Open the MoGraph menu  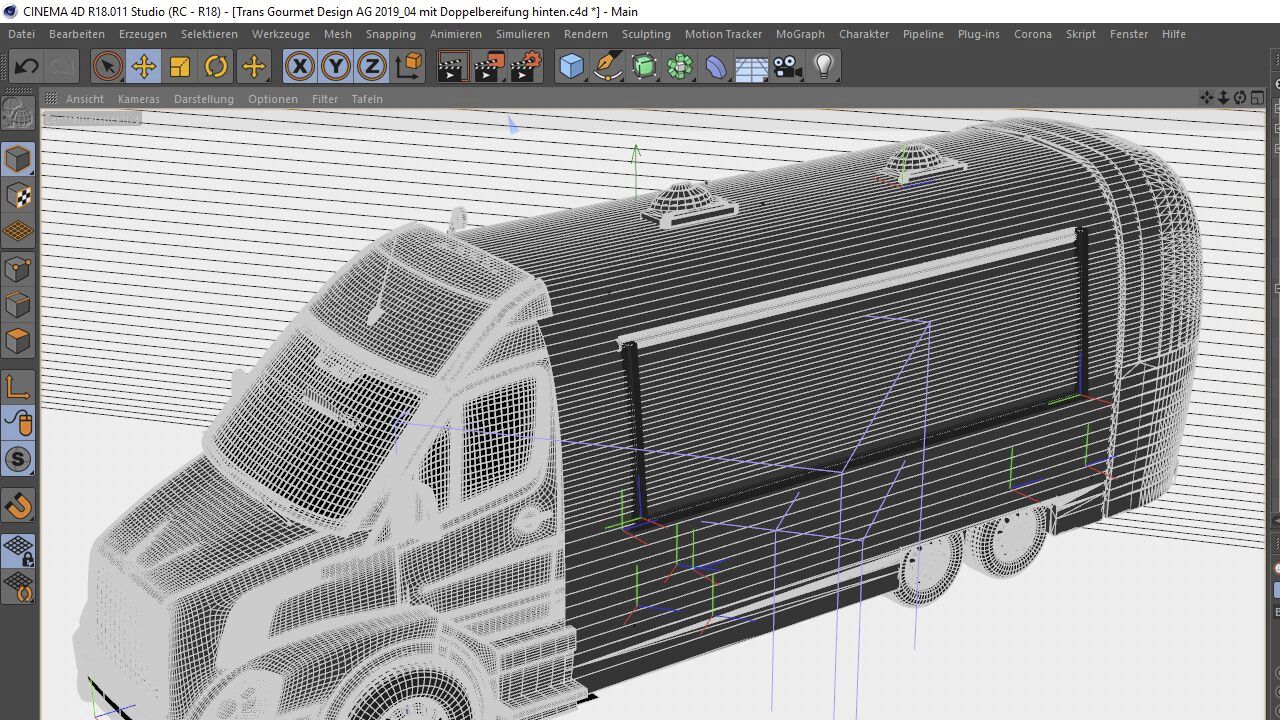[800, 34]
